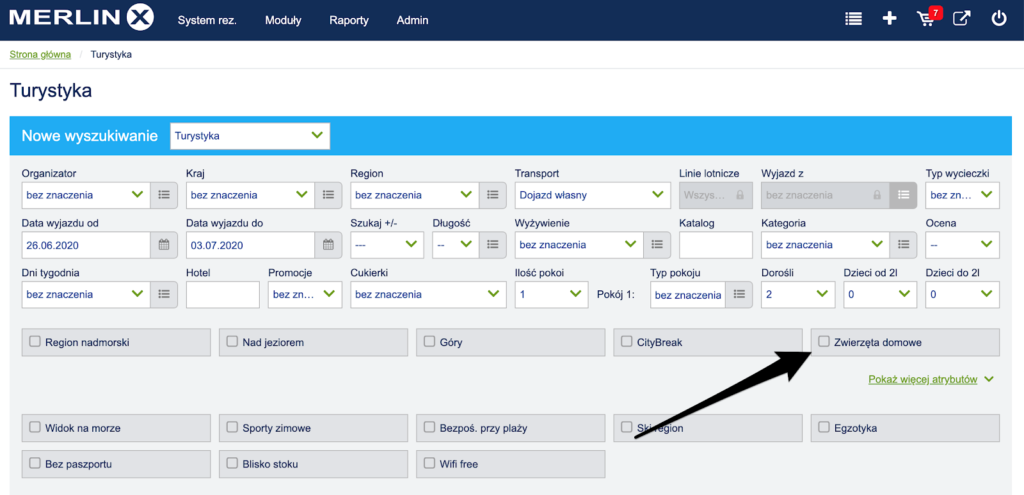Check the Region nadmorski option
The image size is (1024, 495).
[x=35, y=342]
